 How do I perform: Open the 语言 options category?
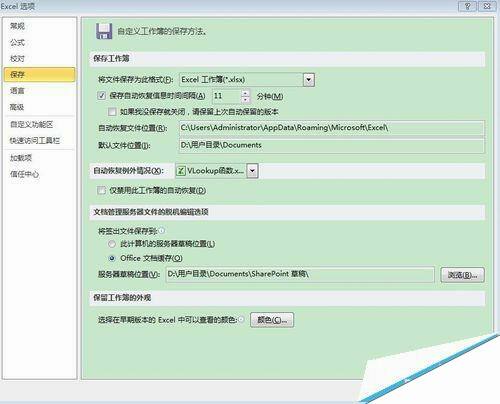point(17,91)
